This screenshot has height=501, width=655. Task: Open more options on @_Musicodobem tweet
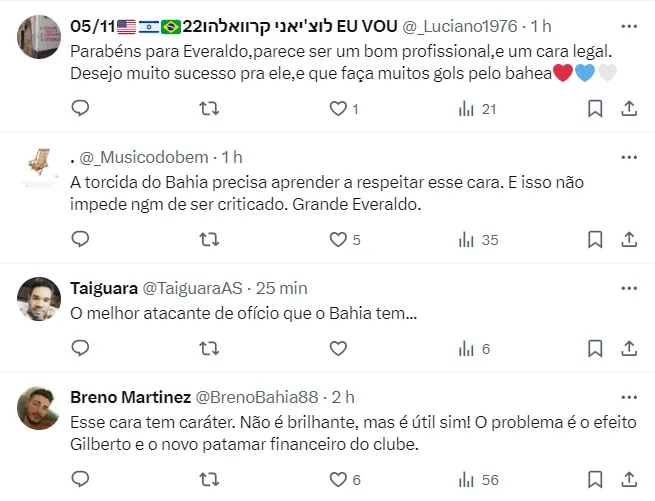[x=627, y=157]
